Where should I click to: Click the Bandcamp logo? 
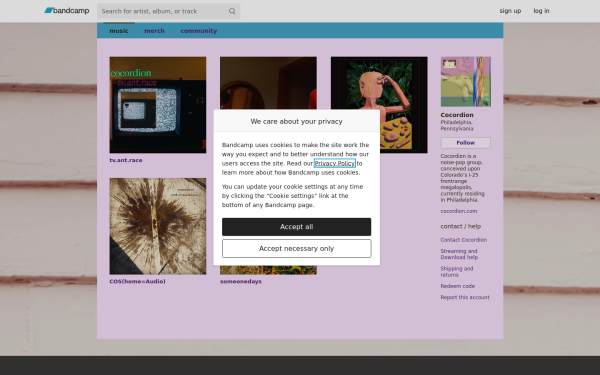pyautogui.click(x=67, y=11)
